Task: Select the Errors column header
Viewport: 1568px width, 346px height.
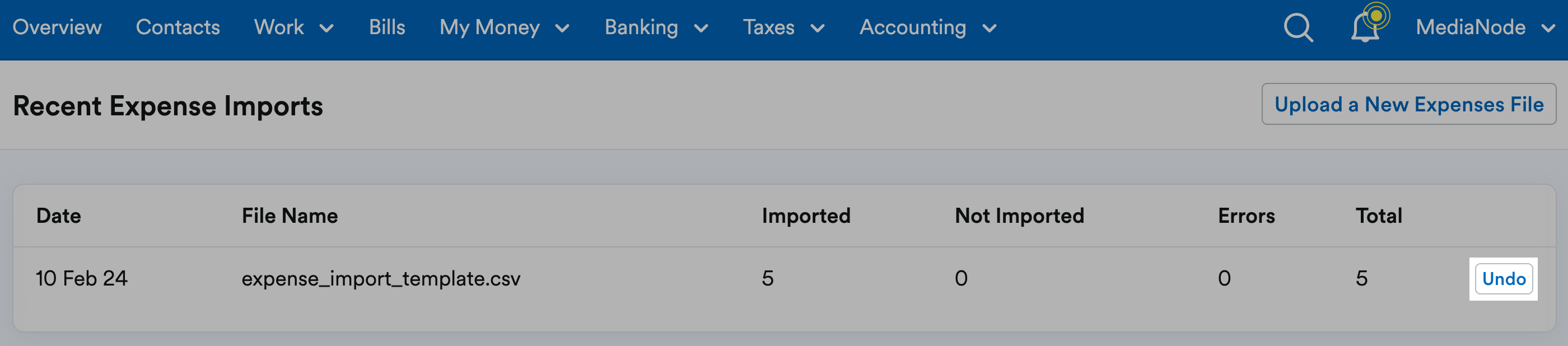Action: tap(1246, 216)
